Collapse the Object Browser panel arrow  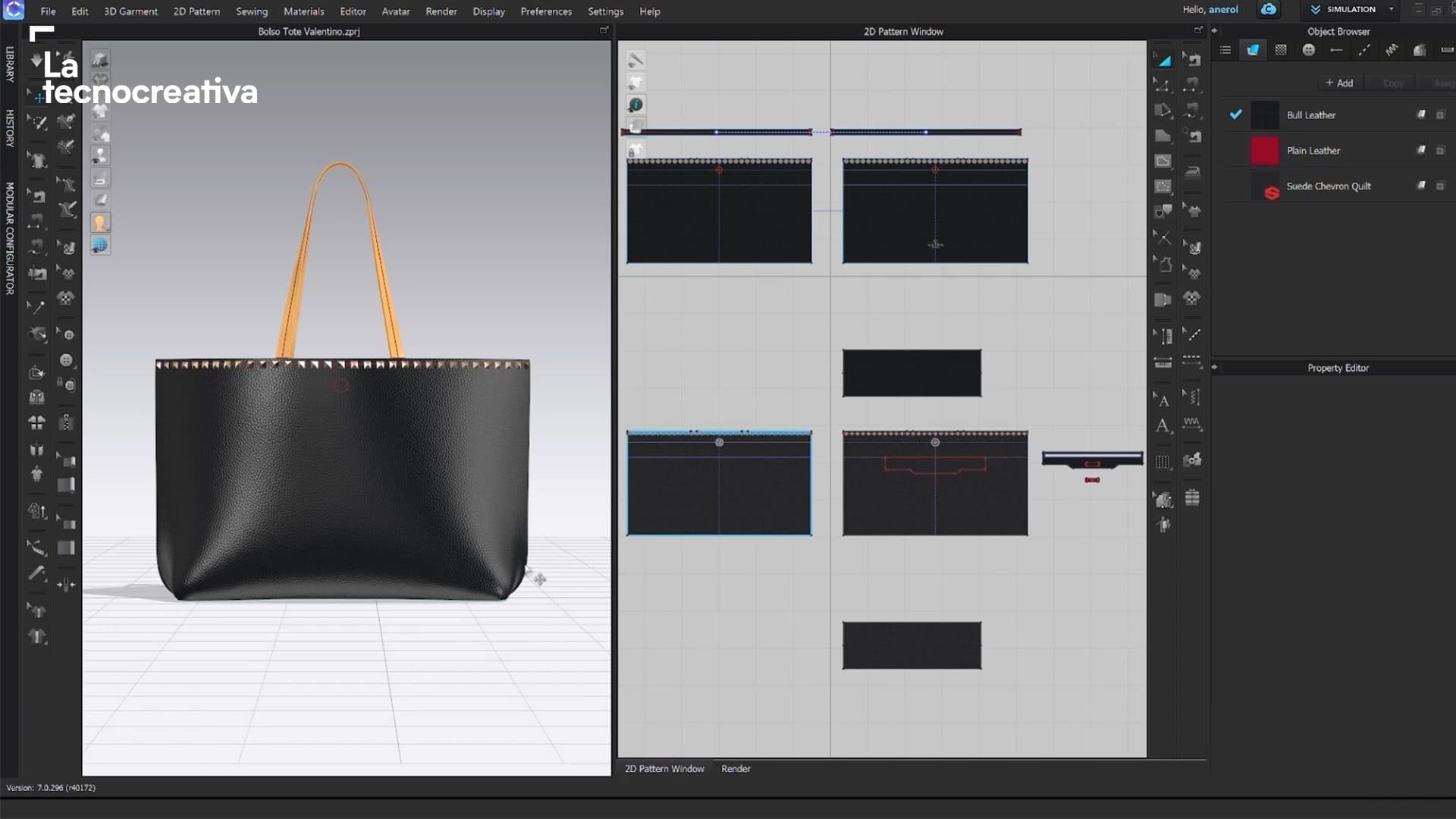[x=1215, y=31]
